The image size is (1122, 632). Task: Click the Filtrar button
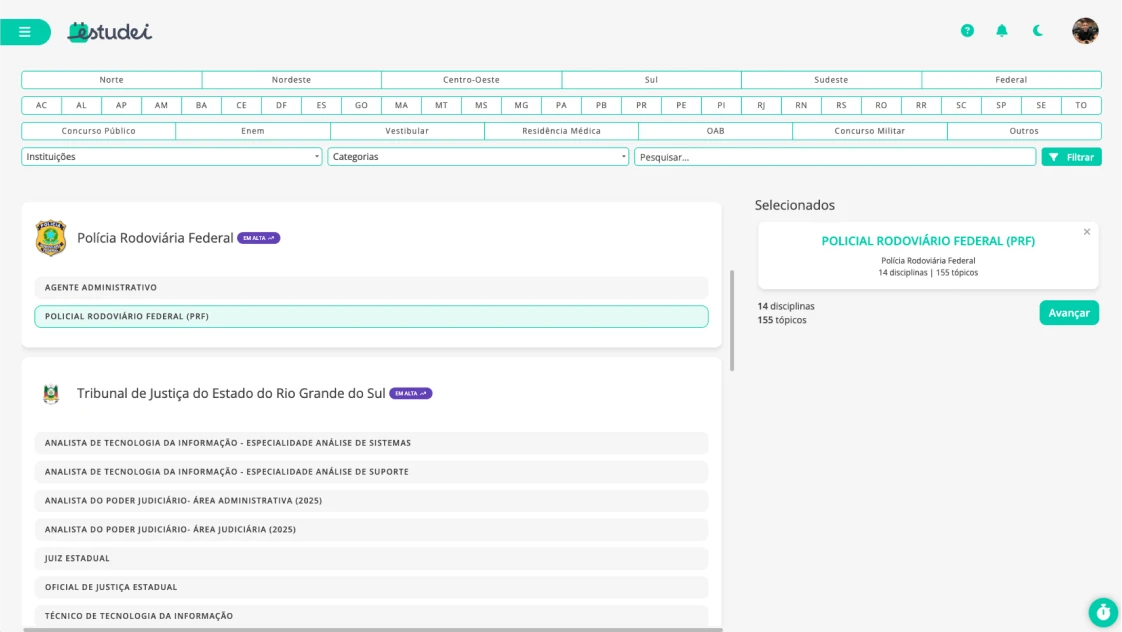click(x=1071, y=157)
